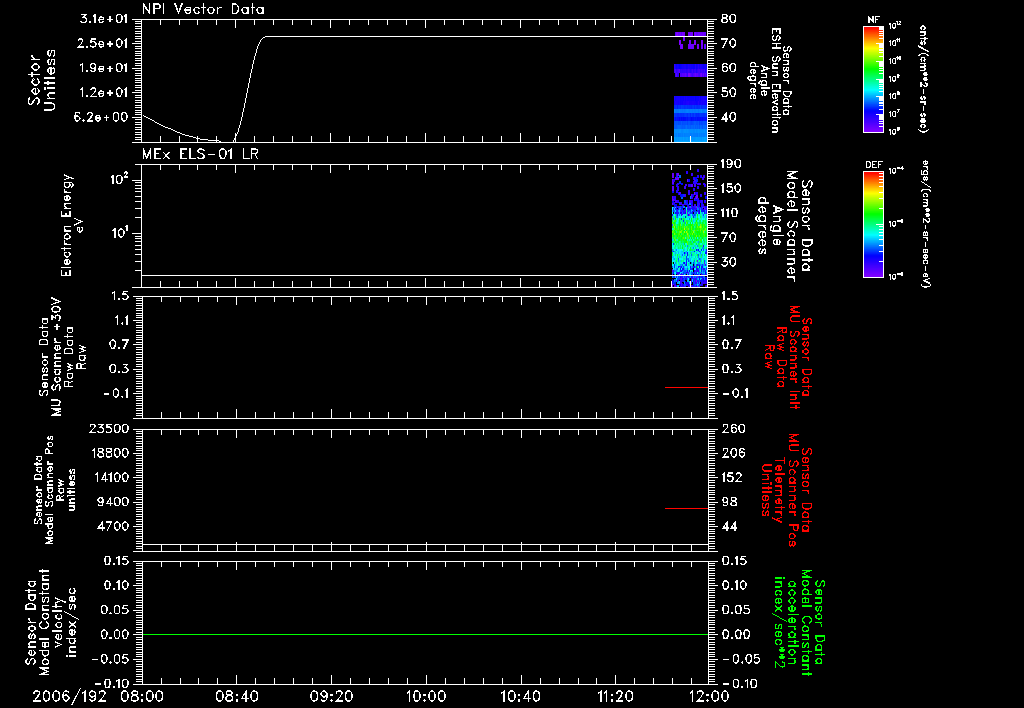This screenshot has width=1024, height=708.
Task: Click the '10:40' time axis label
Action: click(520, 696)
